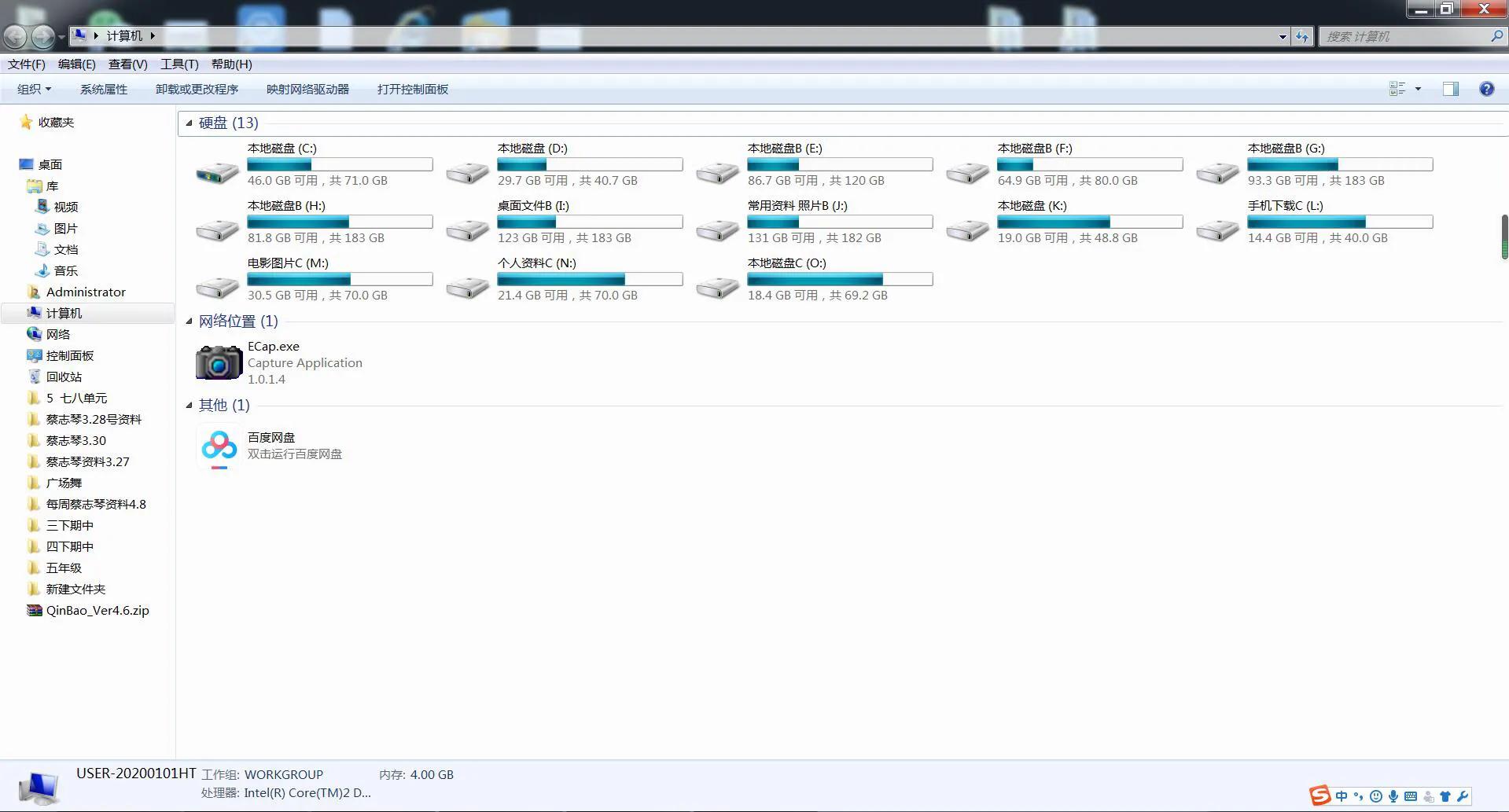Go back with the Back arrow
1509x812 pixels.
point(15,36)
